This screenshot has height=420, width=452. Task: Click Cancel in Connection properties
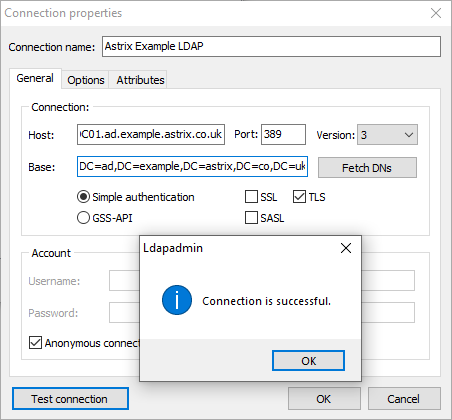coord(404,399)
